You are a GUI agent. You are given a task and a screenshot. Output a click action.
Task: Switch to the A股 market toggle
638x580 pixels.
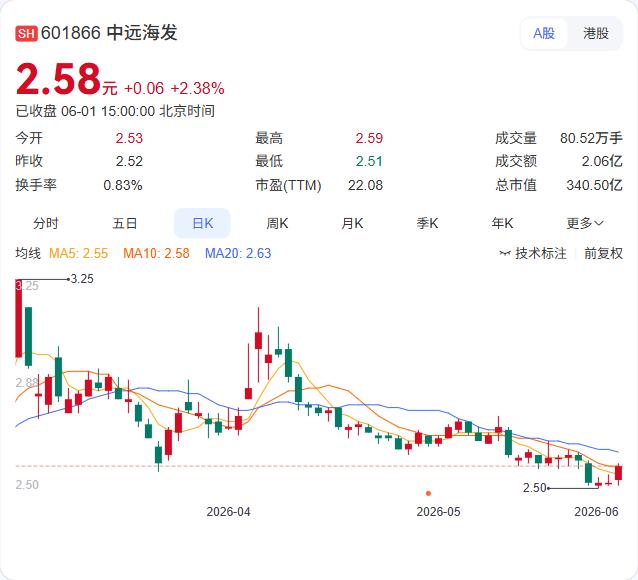pos(544,33)
